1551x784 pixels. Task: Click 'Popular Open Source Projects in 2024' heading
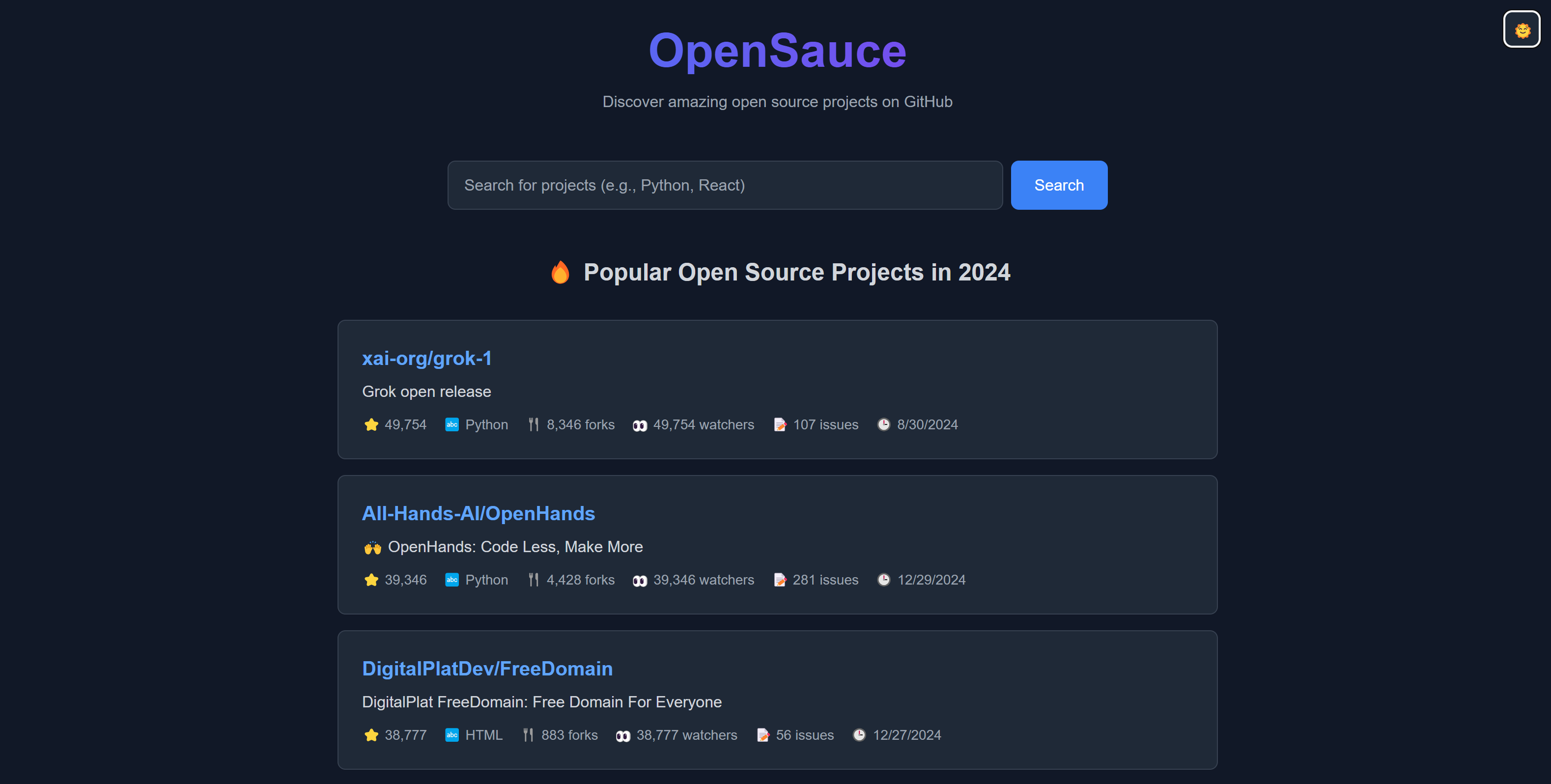coord(796,272)
